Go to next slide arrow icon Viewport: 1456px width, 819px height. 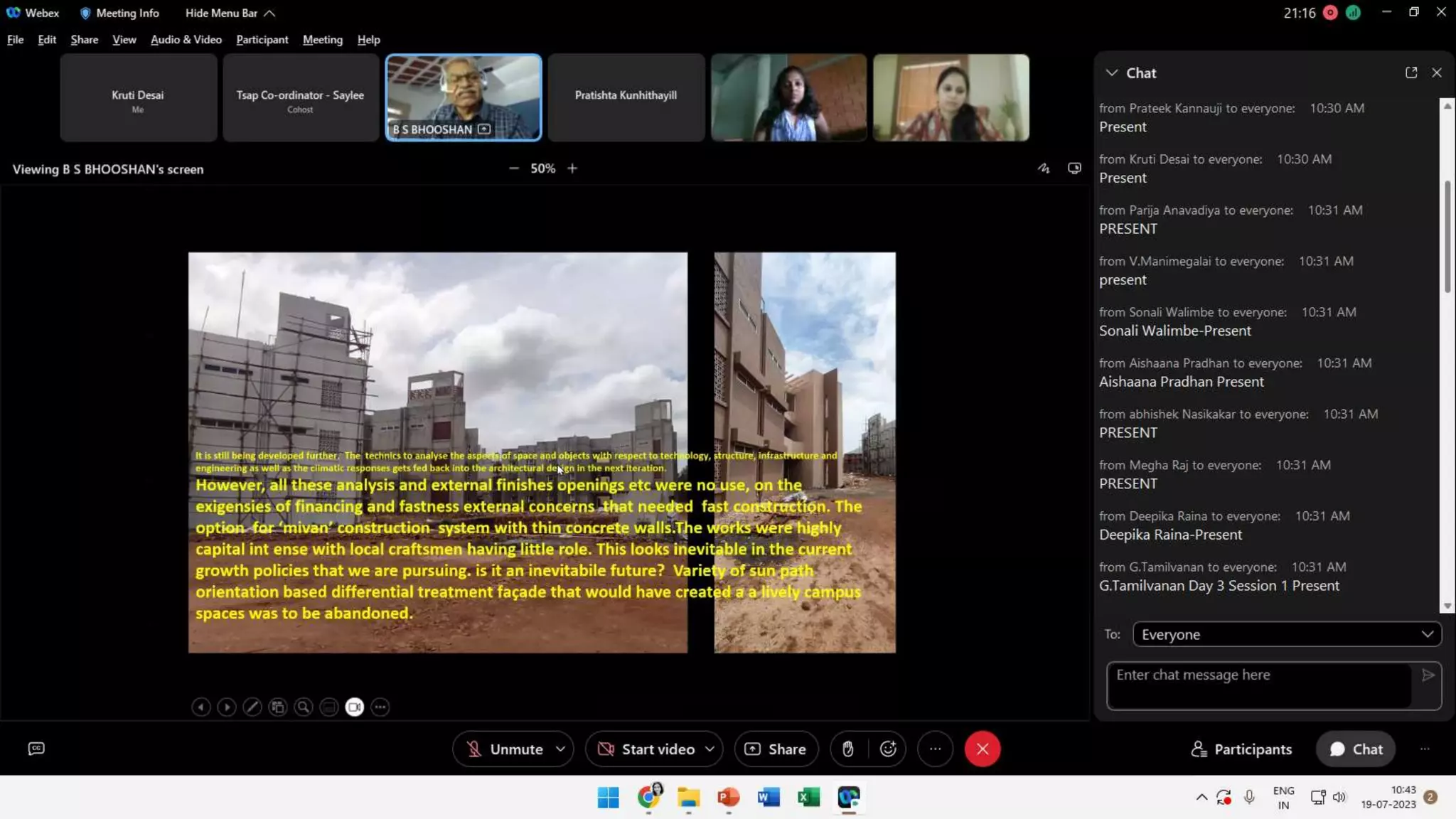tap(226, 707)
